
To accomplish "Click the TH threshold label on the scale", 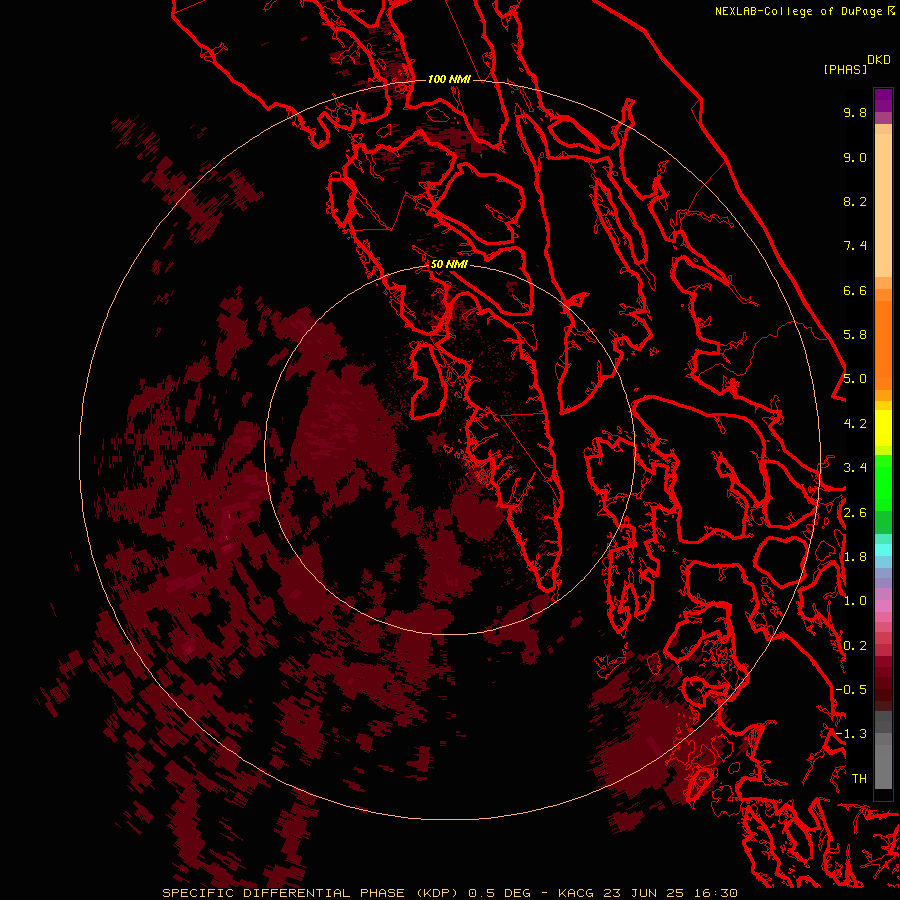I will [x=859, y=779].
